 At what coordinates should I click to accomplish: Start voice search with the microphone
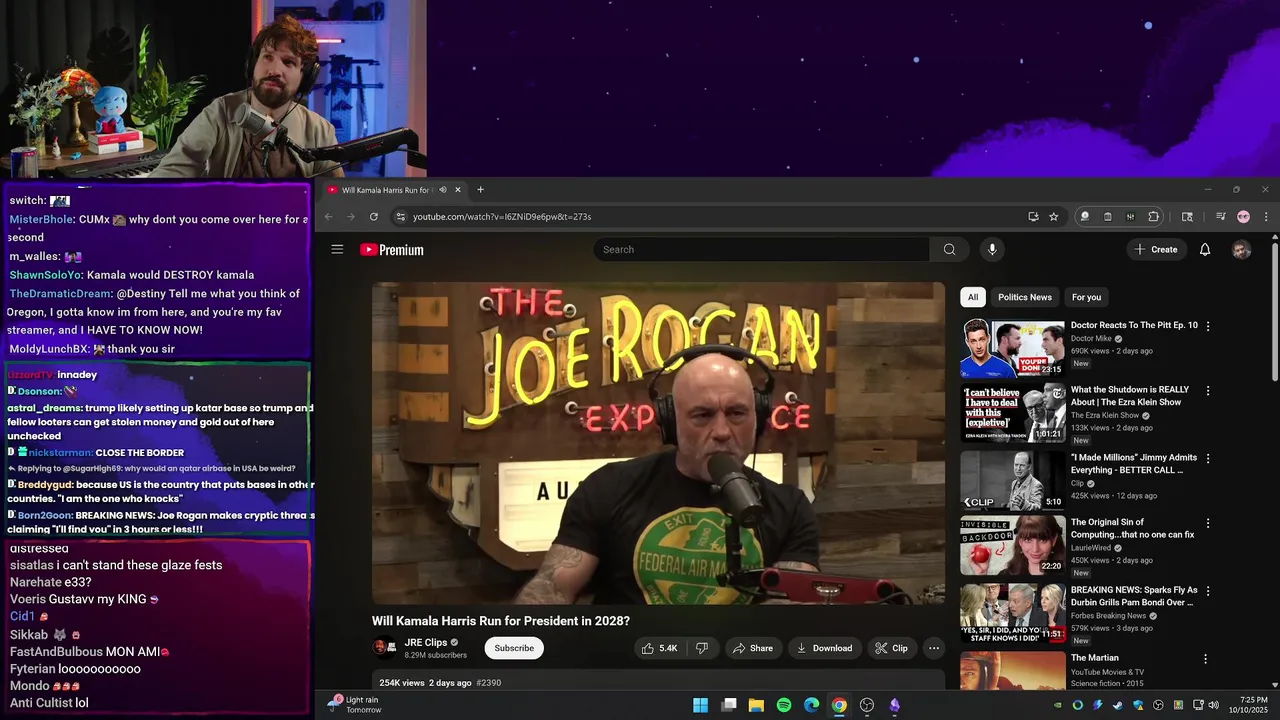992,250
